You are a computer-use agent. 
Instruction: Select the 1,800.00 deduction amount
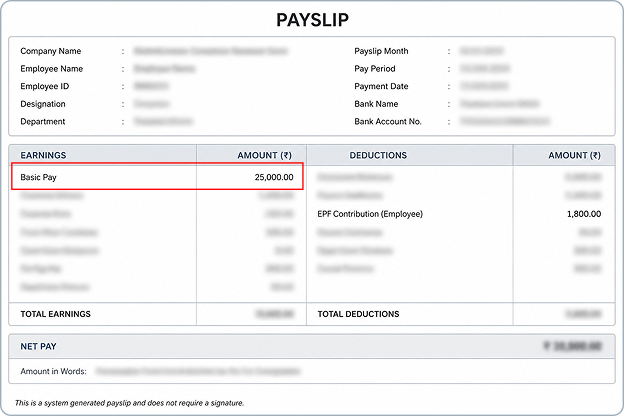[x=584, y=214]
